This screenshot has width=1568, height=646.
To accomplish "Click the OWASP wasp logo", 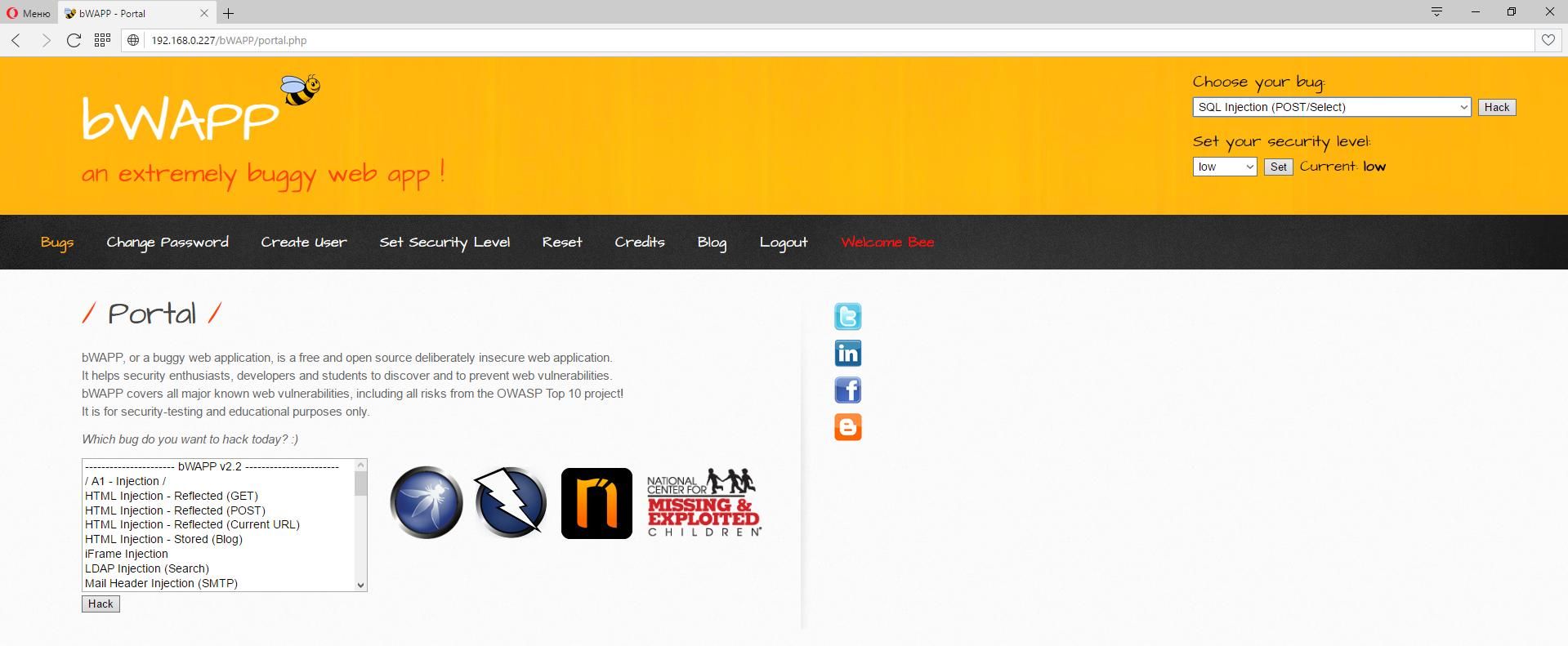I will [x=427, y=502].
